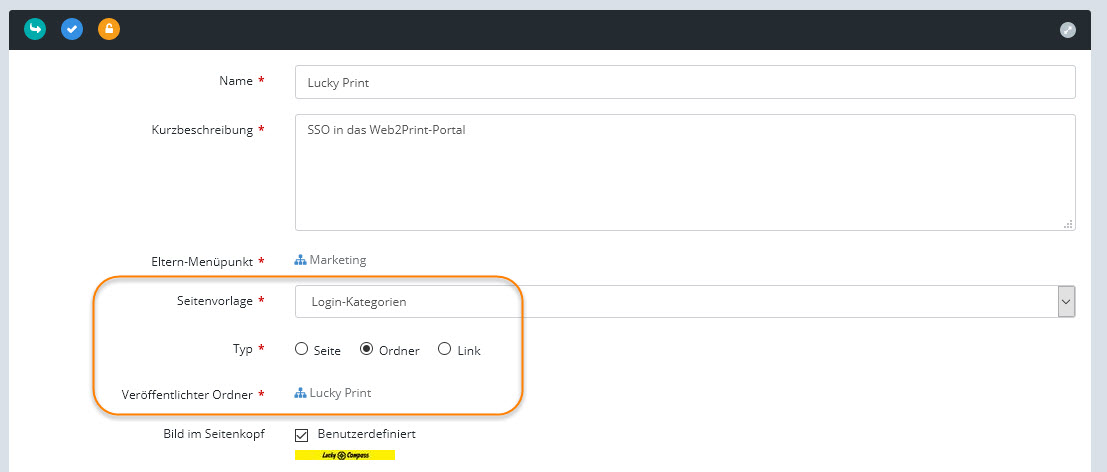Click the orange padlock icon
The height and width of the screenshot is (472, 1107).
pos(109,30)
